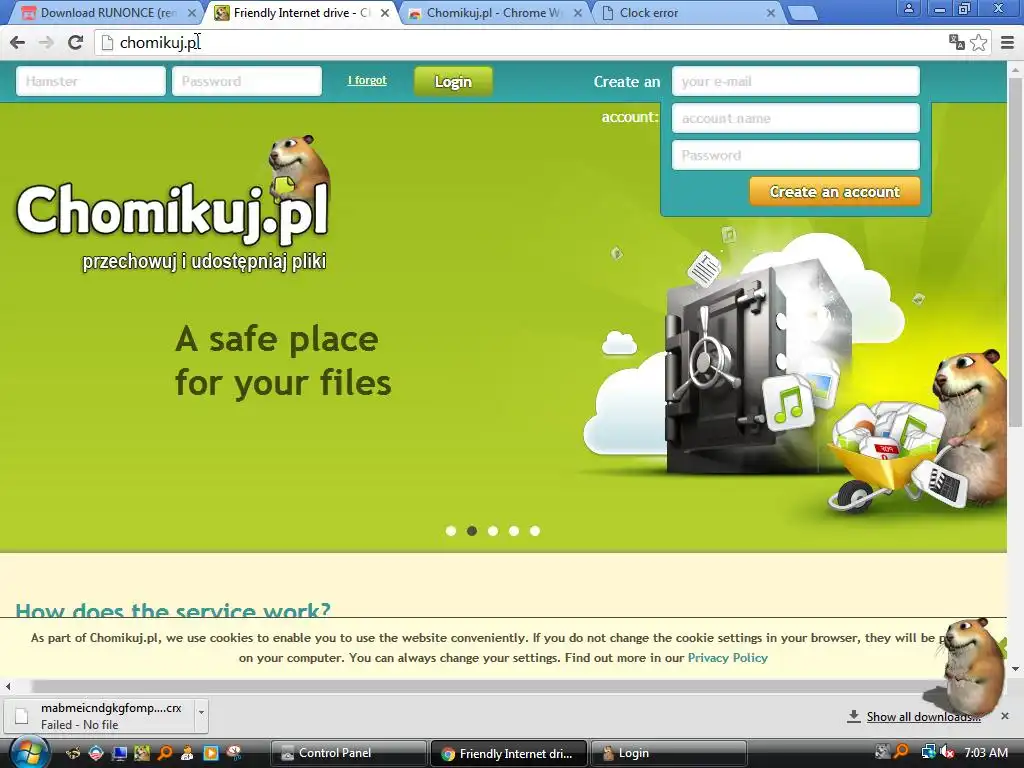Focus the registration Password field

(795, 155)
